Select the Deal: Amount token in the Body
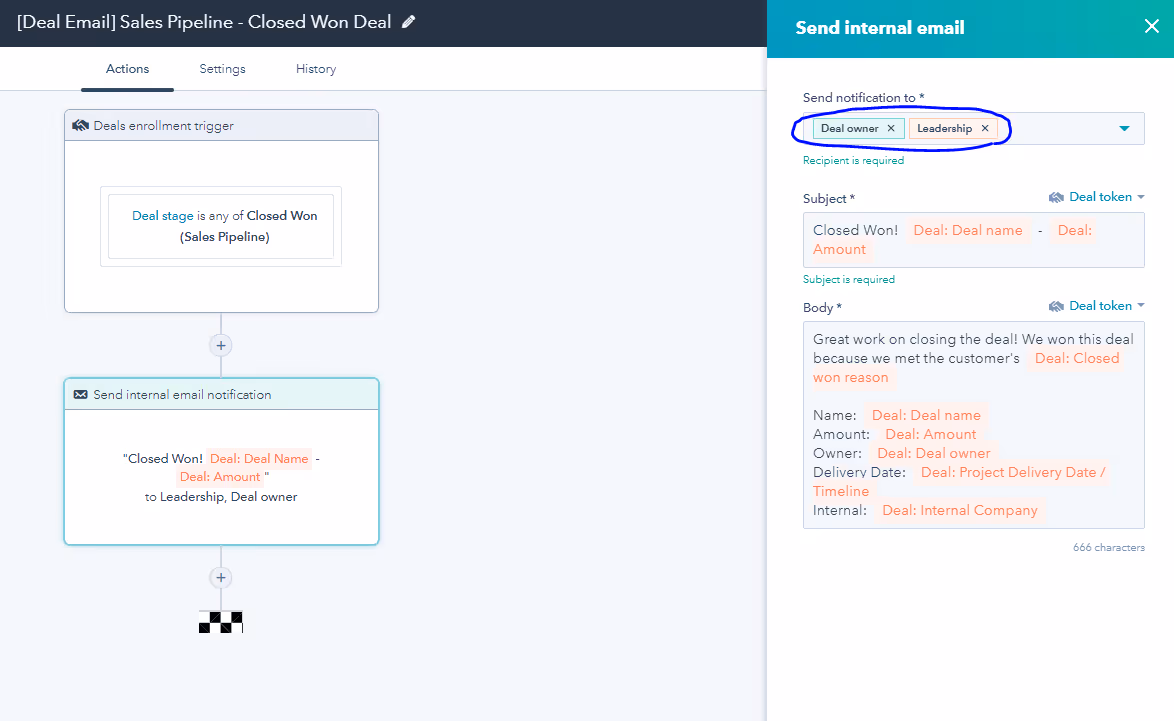Screen dimensions: 1174x721 tap(930, 434)
